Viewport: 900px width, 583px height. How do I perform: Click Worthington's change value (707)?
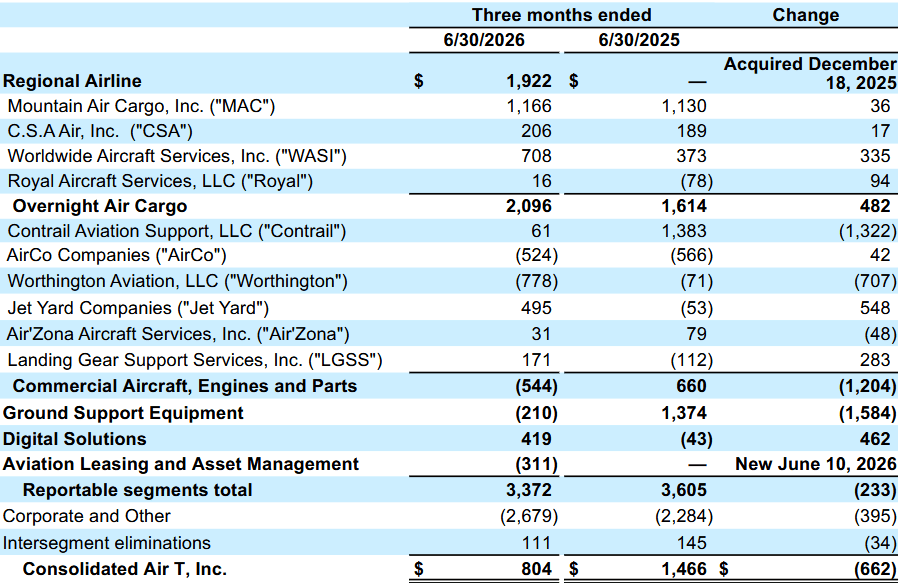point(875,281)
